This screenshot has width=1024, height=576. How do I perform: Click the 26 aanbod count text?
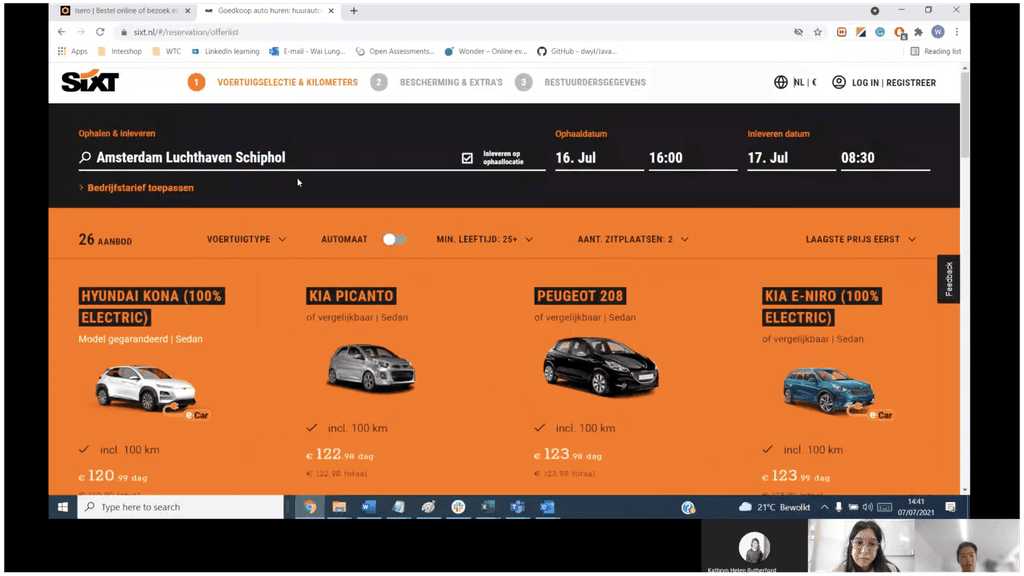coord(105,240)
